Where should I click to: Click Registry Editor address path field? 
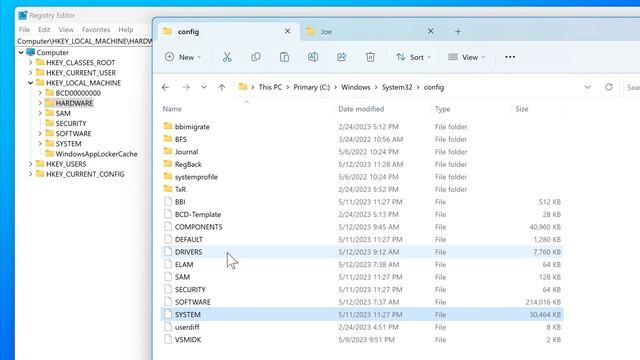[x=84, y=41]
